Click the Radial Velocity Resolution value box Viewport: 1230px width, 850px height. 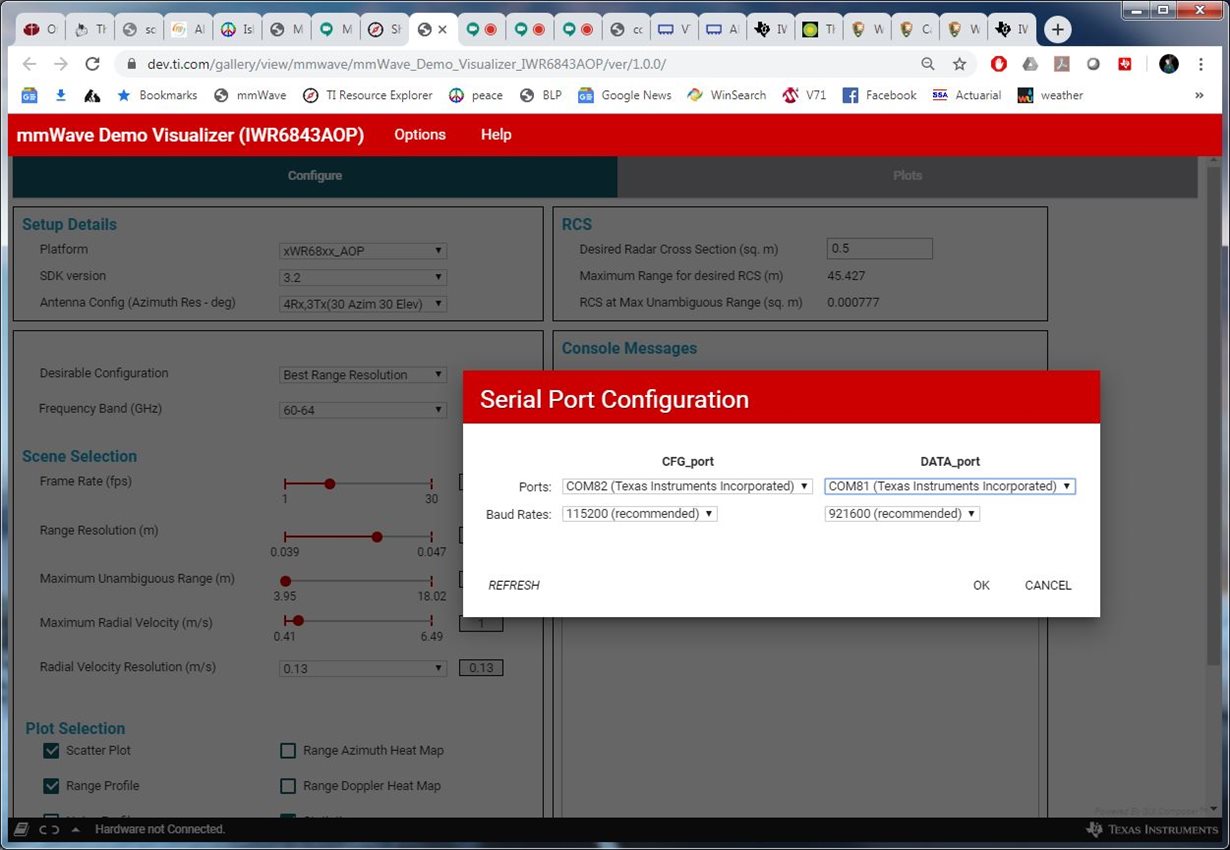pos(481,668)
